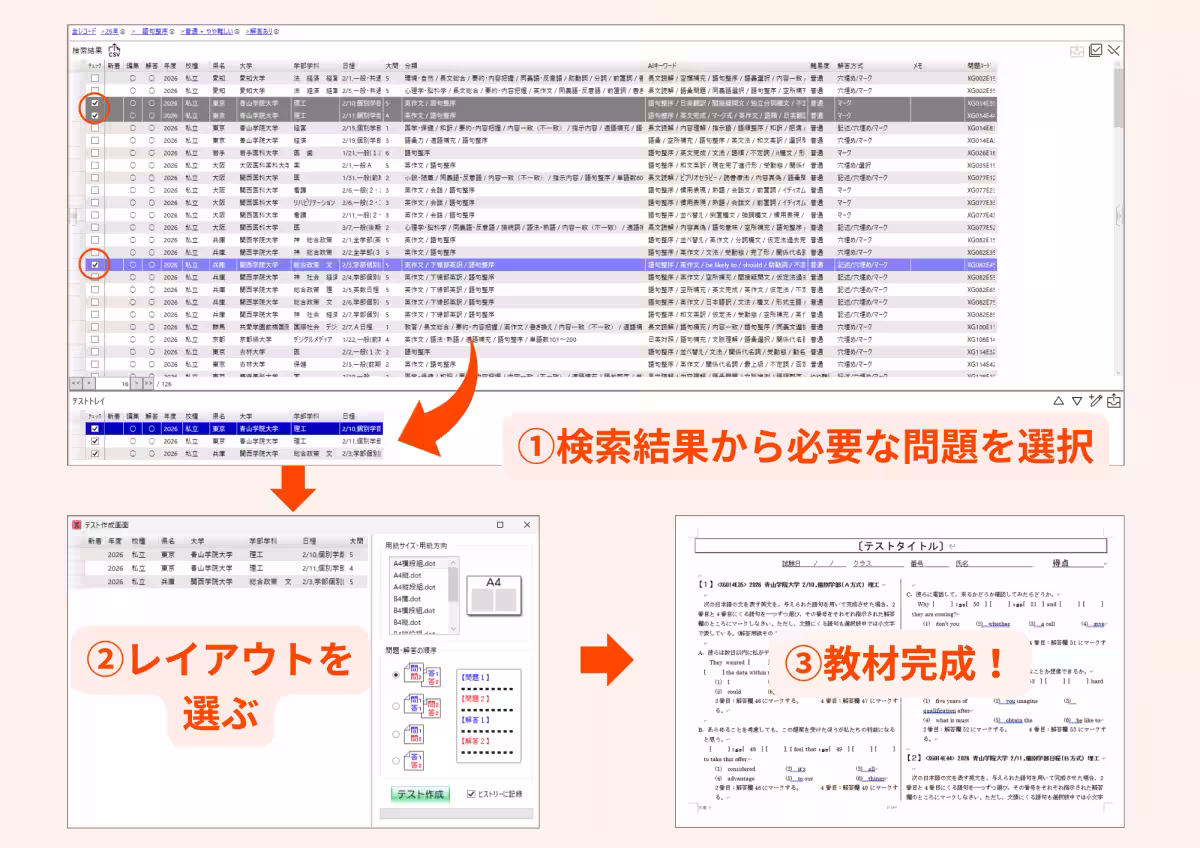
Task: Select the first 問題・解答の順序 radio option
Action: [395, 675]
